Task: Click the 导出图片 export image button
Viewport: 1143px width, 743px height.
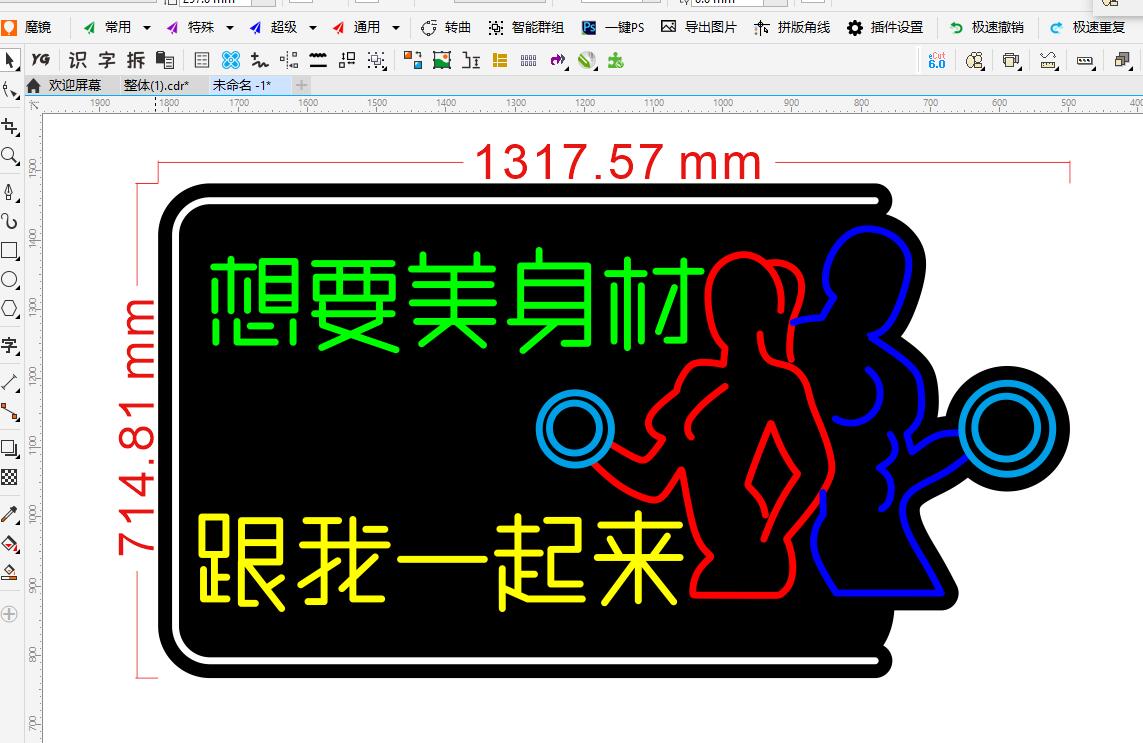Action: tap(698, 27)
